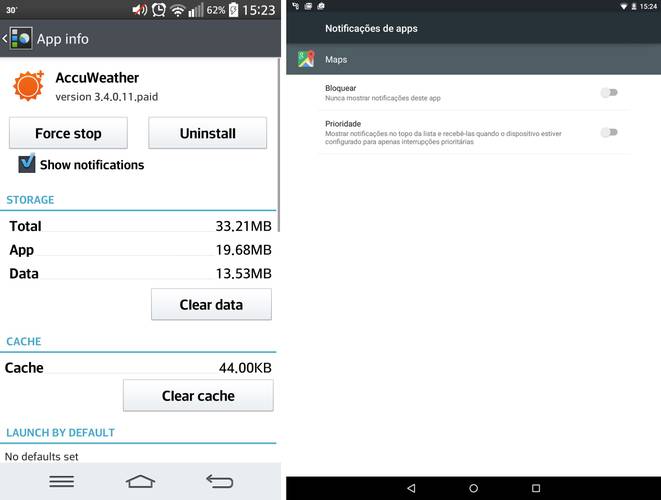Tap the back navigation key on left phone
The height and width of the screenshot is (500, 661).
click(x=219, y=481)
